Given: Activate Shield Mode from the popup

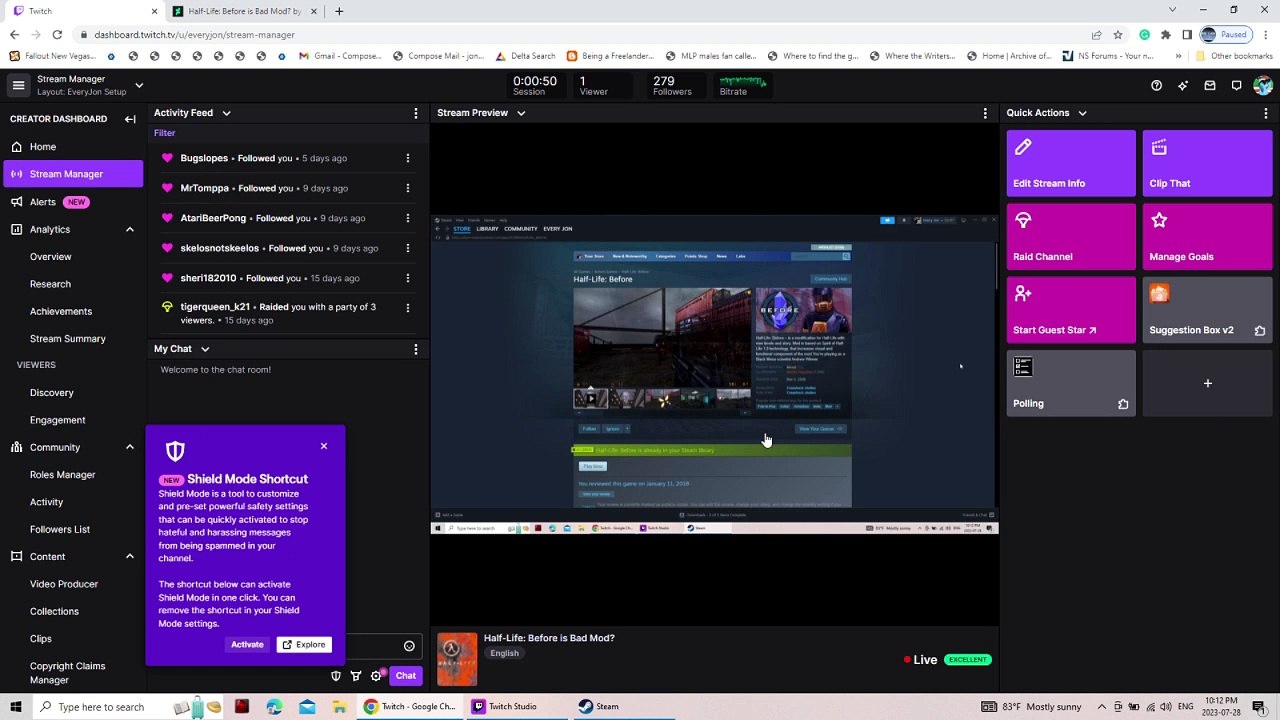Looking at the screenshot, I should [x=247, y=645].
